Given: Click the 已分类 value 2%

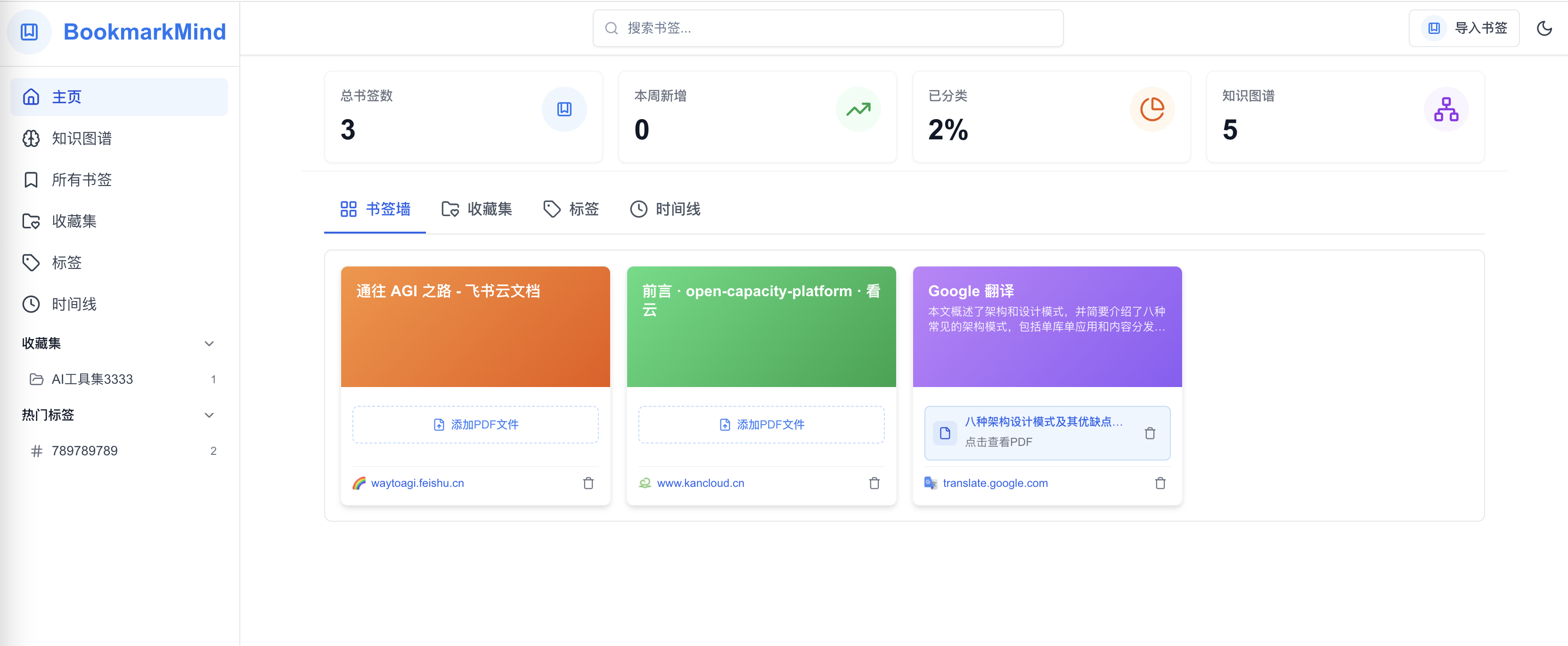Looking at the screenshot, I should pos(948,129).
